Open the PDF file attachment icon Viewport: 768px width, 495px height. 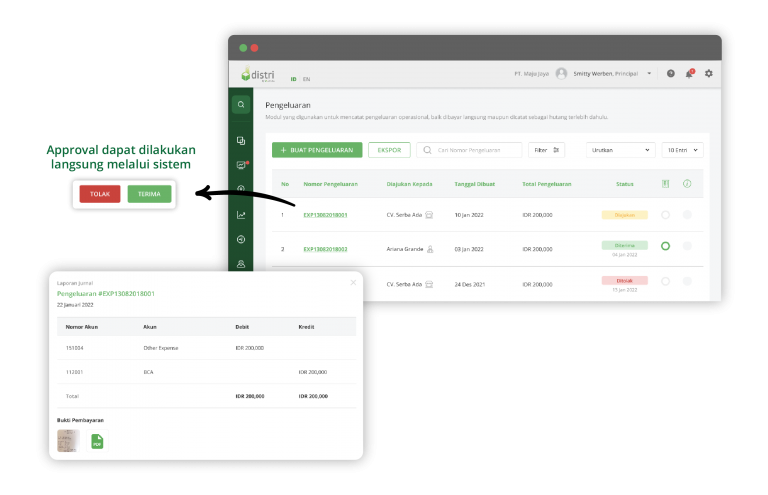coord(97,441)
